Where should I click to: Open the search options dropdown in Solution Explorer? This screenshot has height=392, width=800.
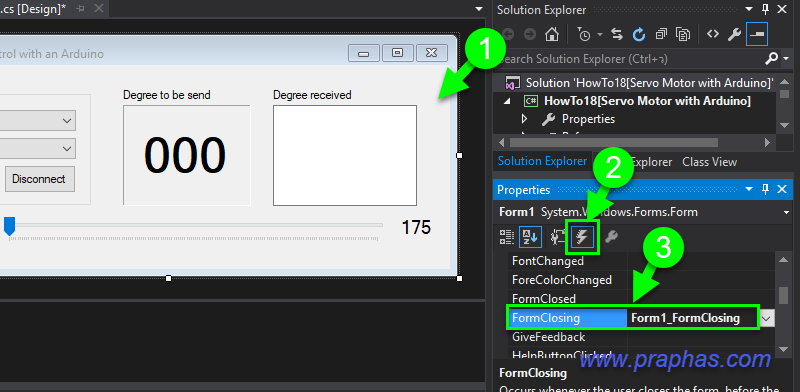point(785,59)
